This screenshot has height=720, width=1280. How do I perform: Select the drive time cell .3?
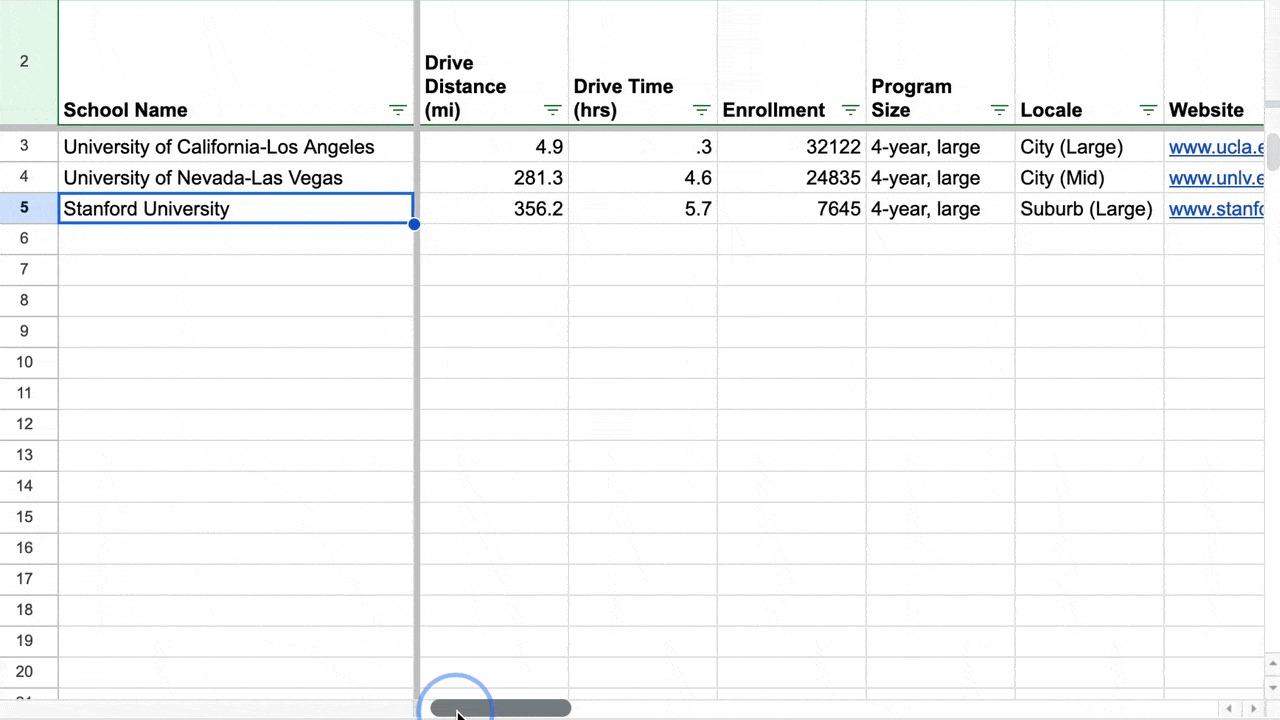pos(643,147)
